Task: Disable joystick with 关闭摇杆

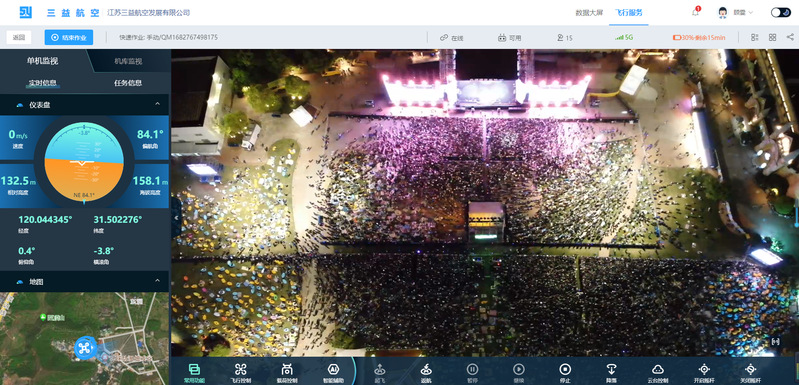Action: click(751, 372)
